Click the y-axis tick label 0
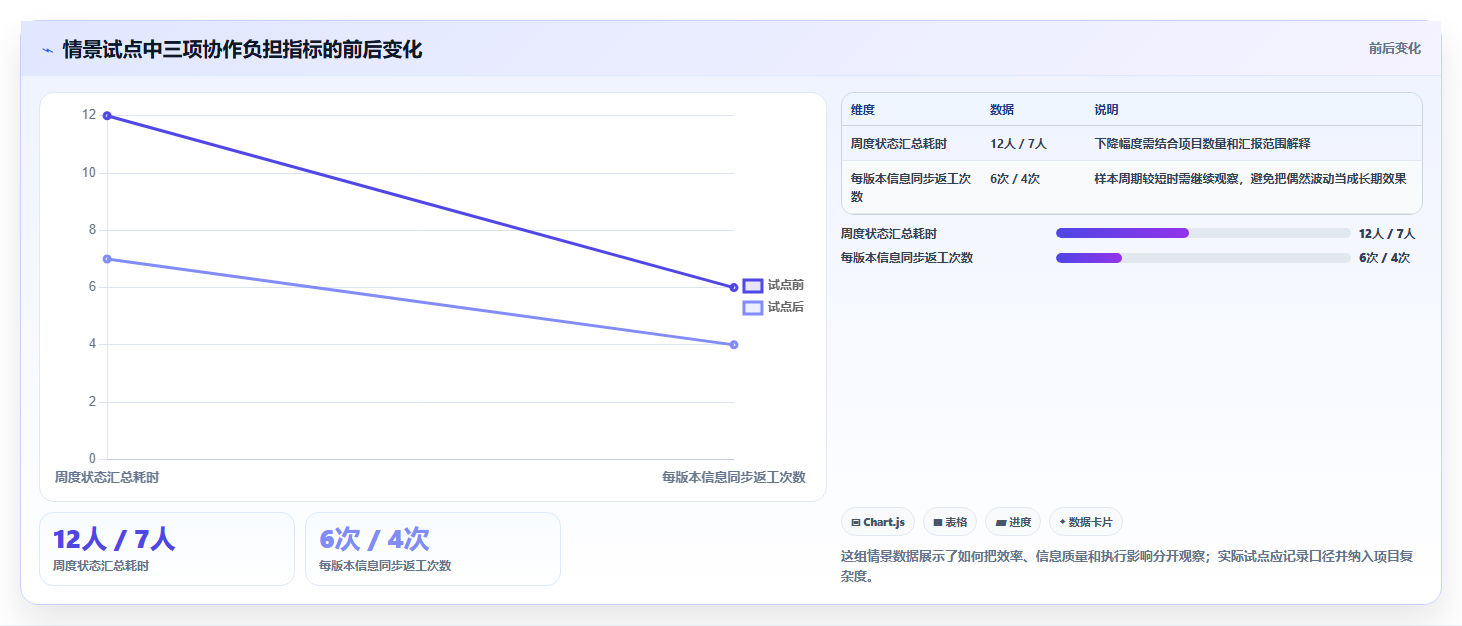 coord(92,459)
